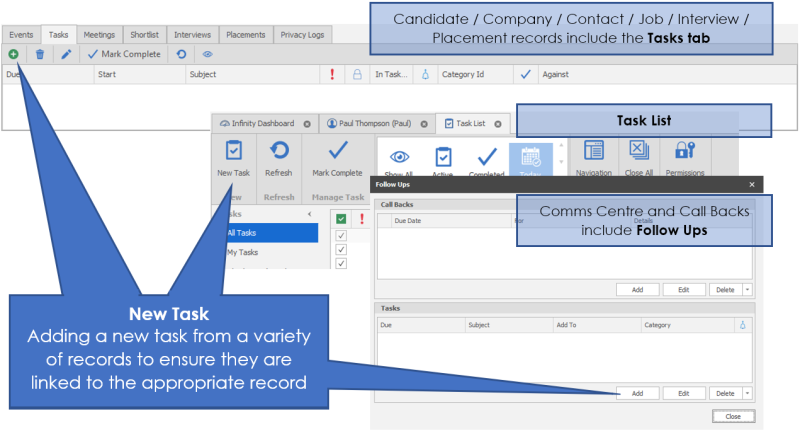This screenshot has height=431, width=800.
Task: Click the trash delete icon in Tasks toolbar
Action: (40, 54)
